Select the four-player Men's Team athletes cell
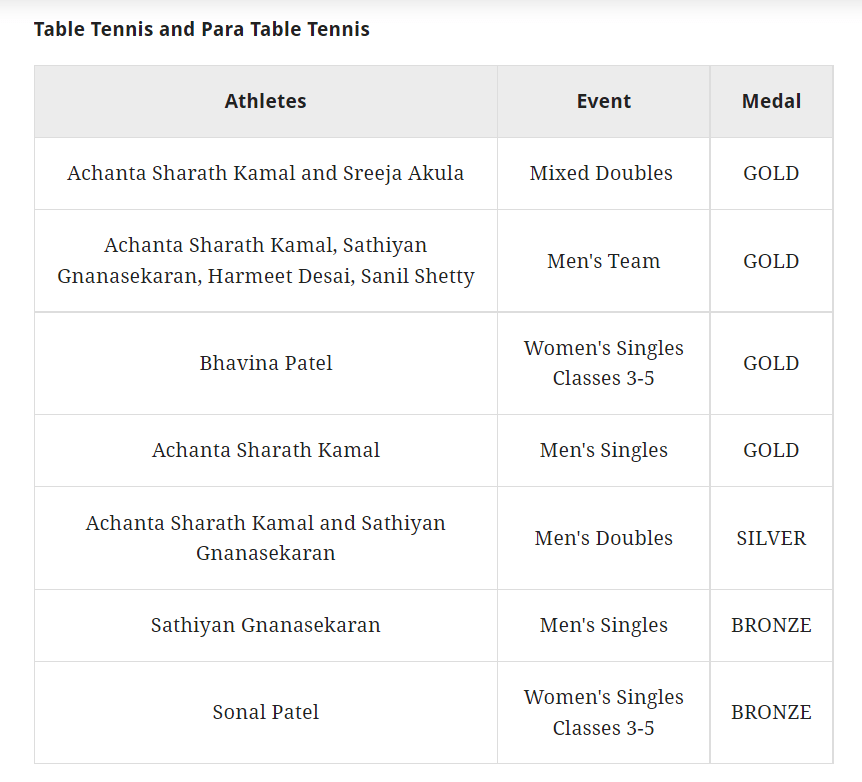This screenshot has height=782, width=862. (x=265, y=261)
